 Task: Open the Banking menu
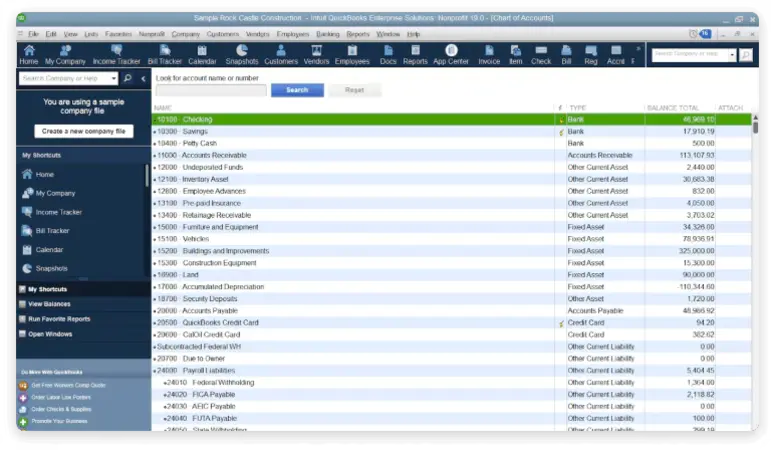[x=328, y=34]
